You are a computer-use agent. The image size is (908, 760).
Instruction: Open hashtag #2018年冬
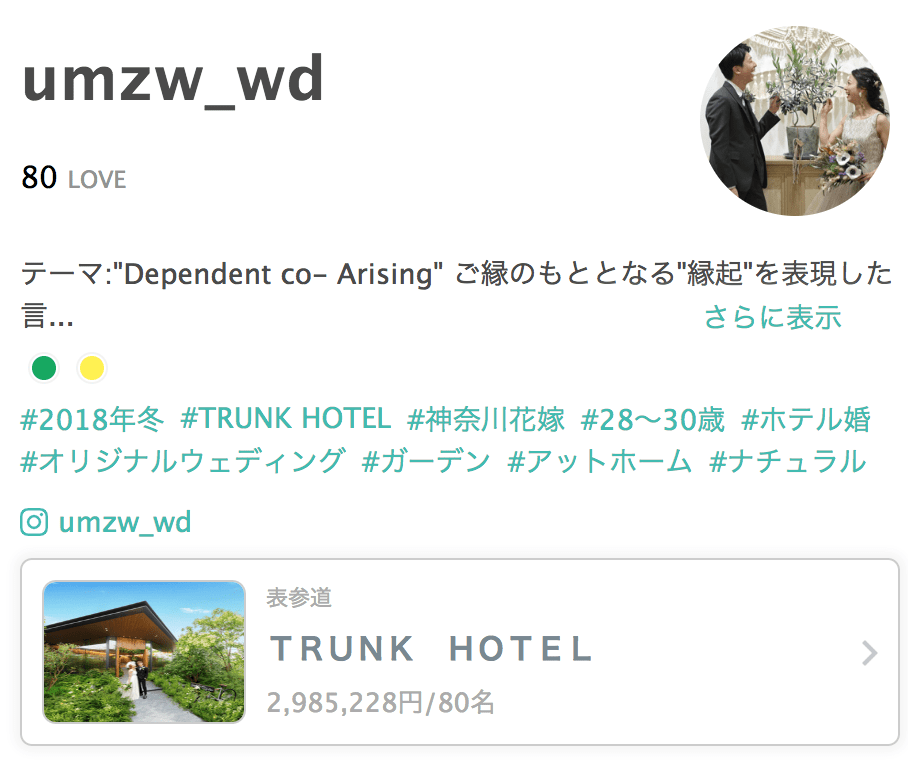tap(93, 419)
